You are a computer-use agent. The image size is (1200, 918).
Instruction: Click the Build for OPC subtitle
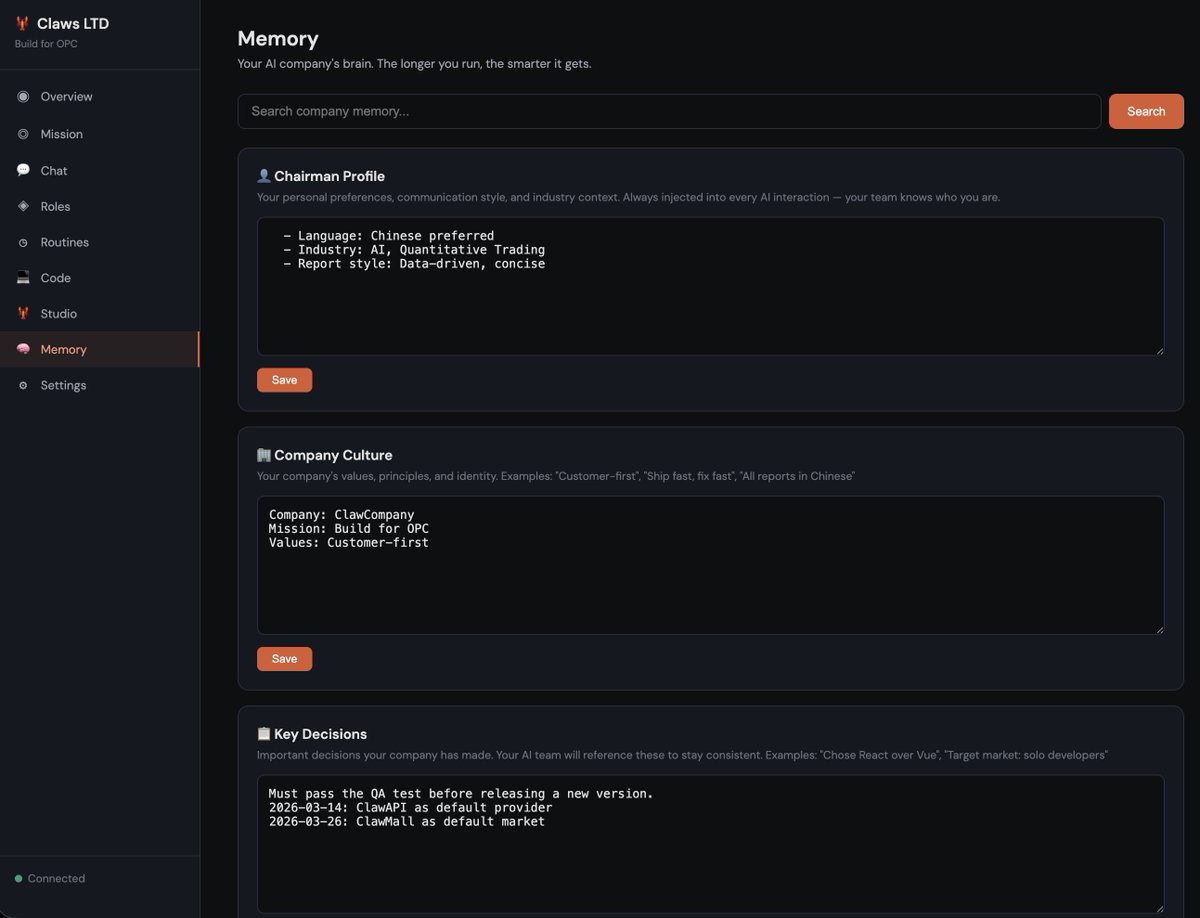(46, 44)
